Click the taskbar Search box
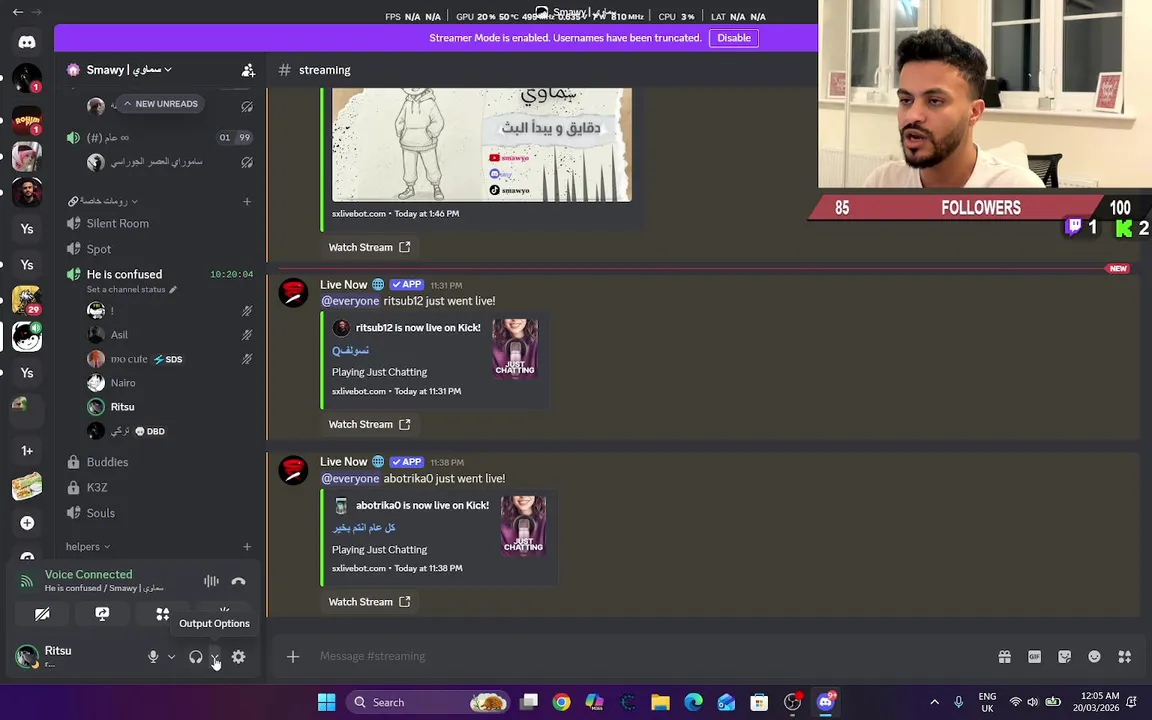The height and width of the screenshot is (720, 1152). tap(427, 702)
